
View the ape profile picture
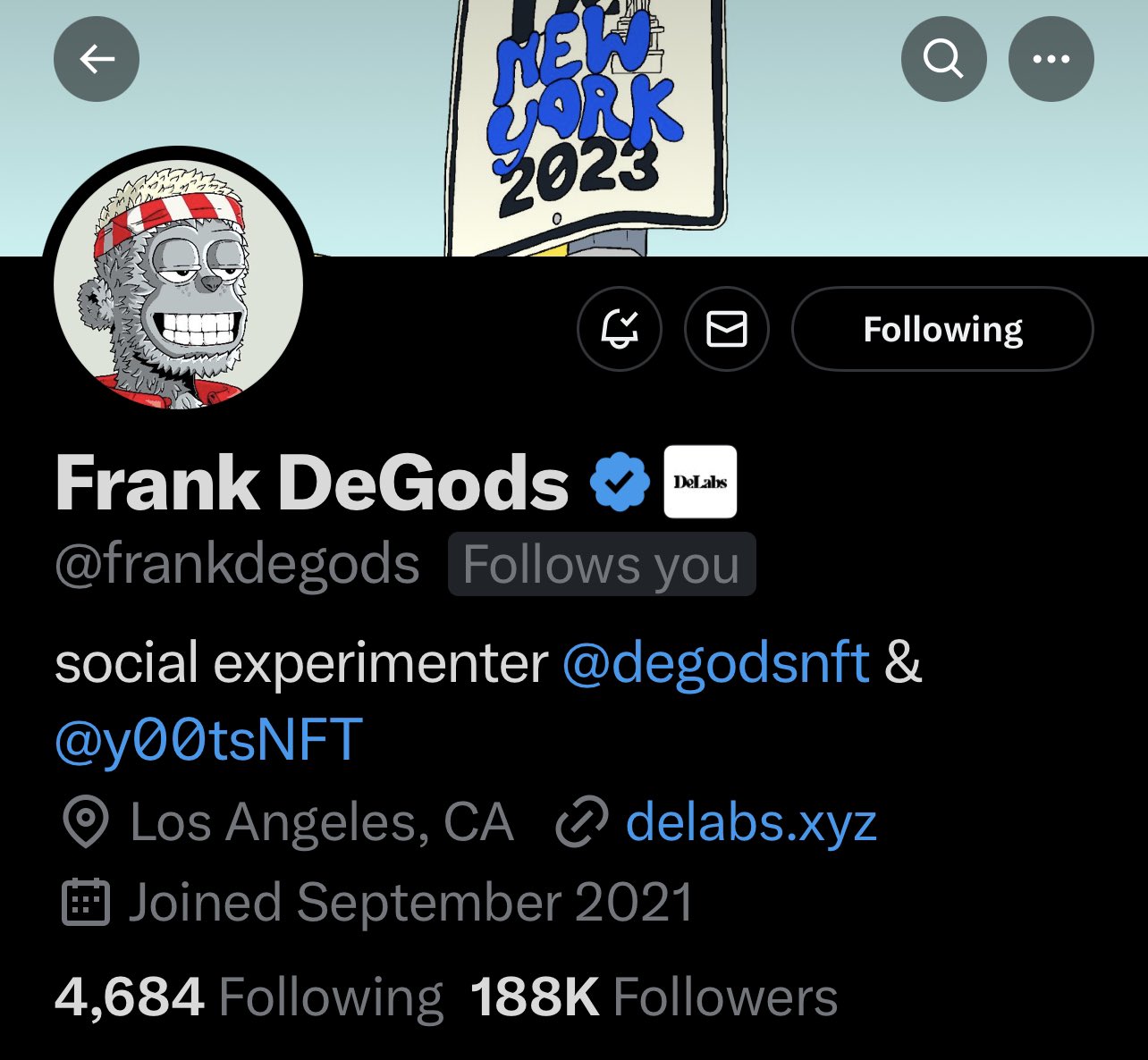coord(178,284)
